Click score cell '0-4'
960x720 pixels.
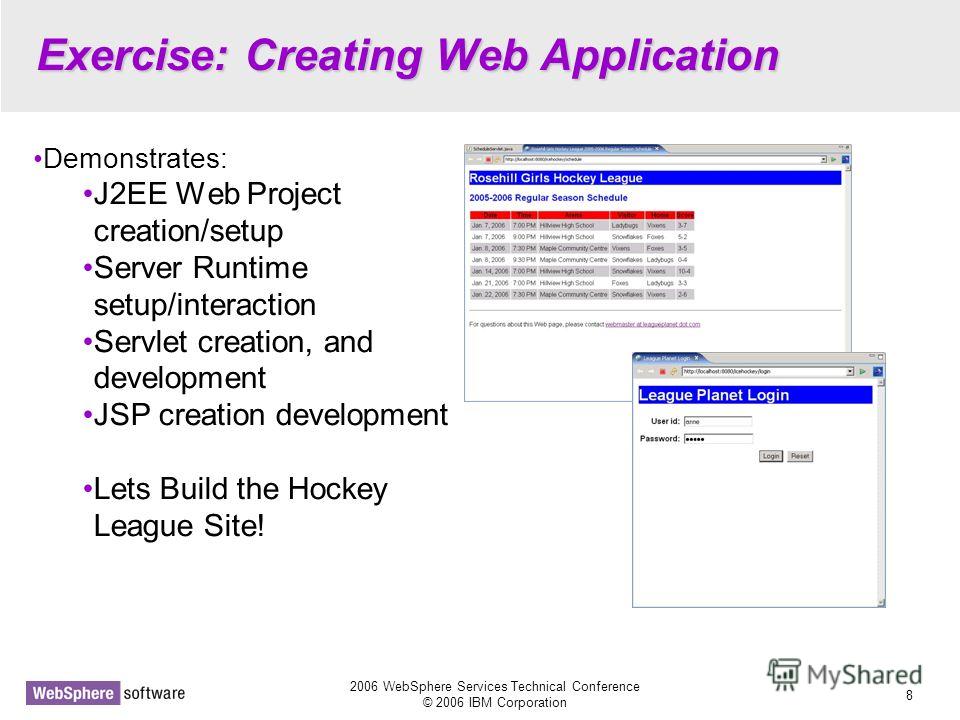[x=683, y=260]
